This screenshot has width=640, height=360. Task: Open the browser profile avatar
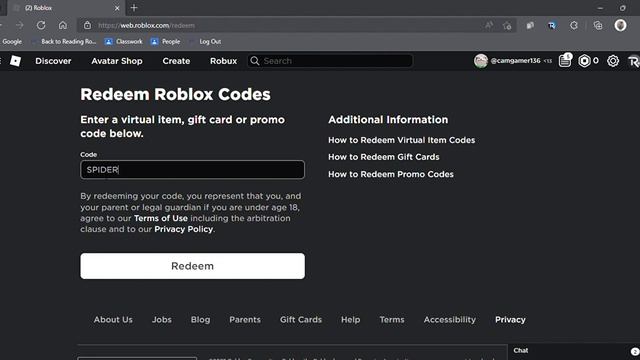[x=620, y=25]
